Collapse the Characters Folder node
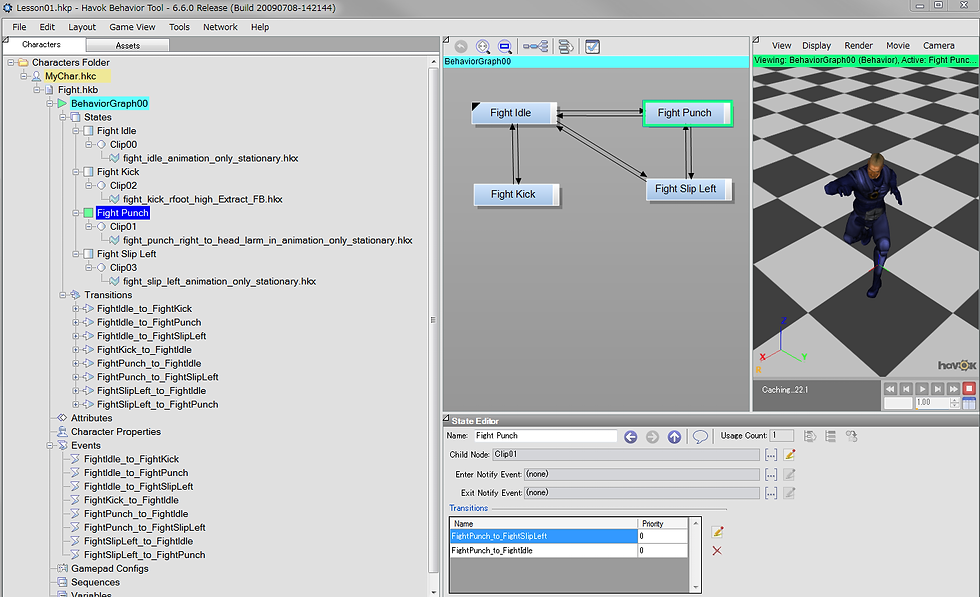Viewport: 980px width, 597px height. coord(11,63)
